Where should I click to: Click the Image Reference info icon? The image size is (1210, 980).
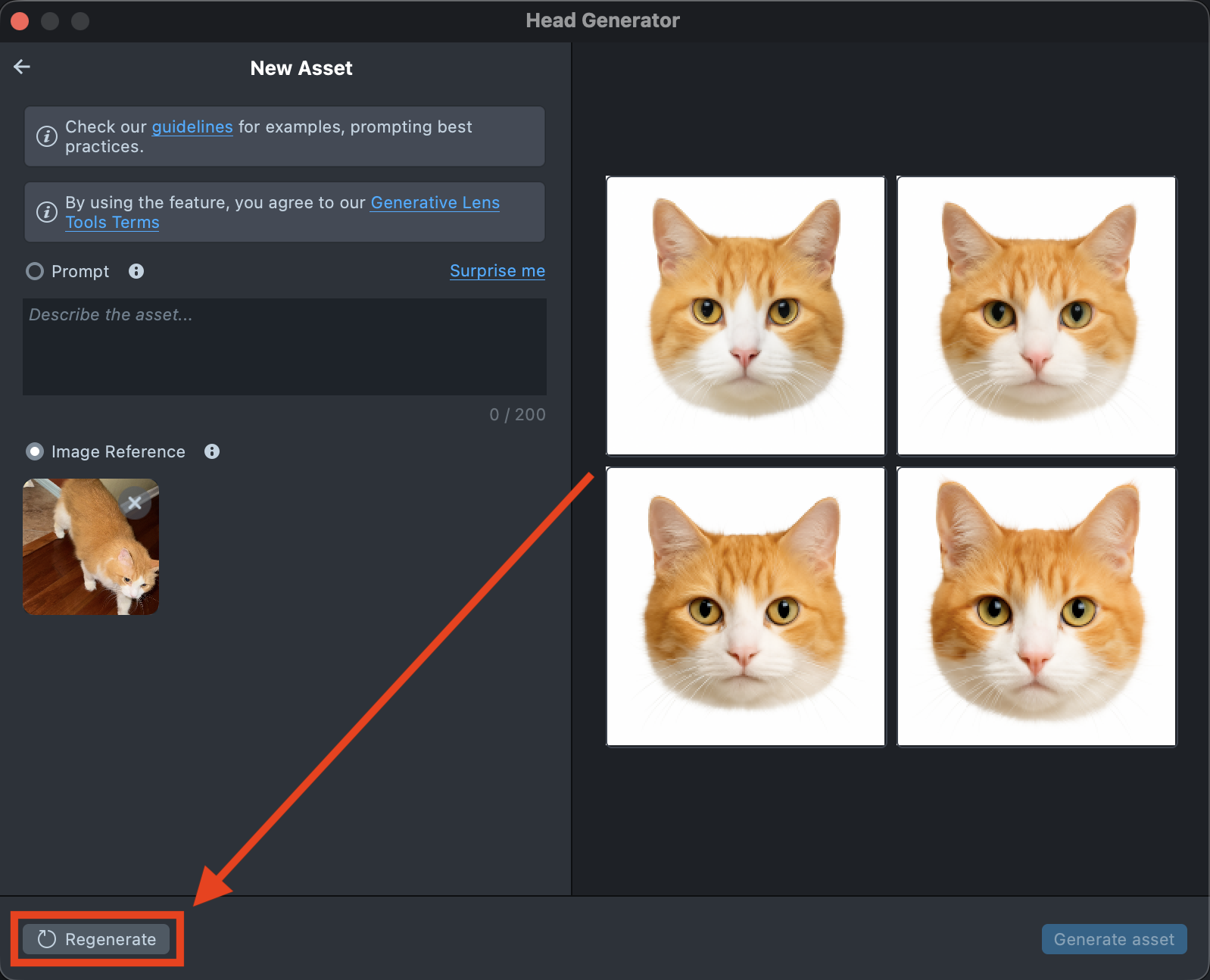point(212,451)
